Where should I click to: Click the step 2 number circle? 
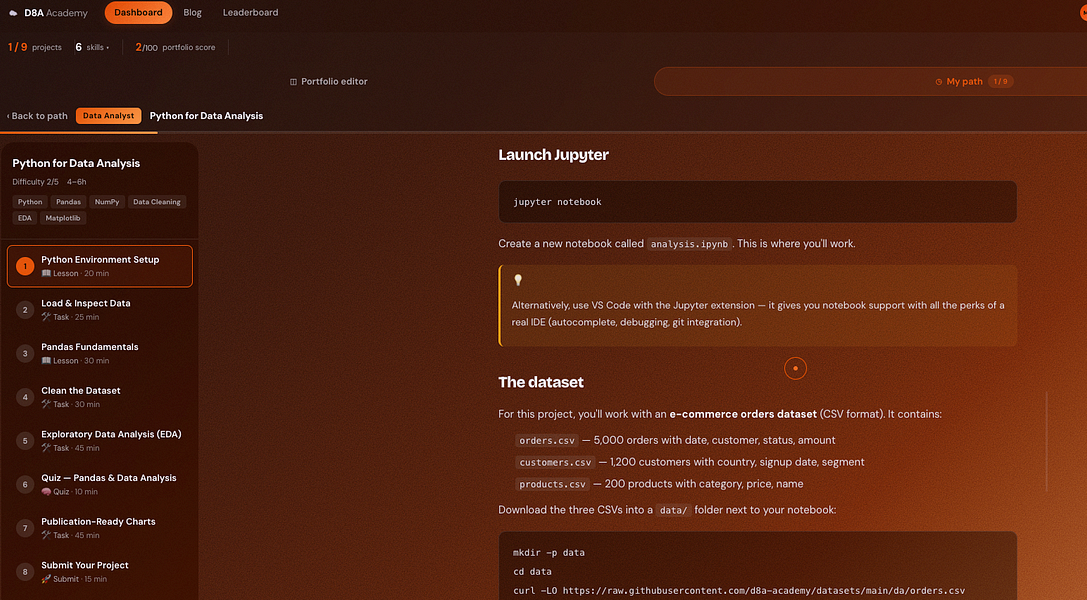(x=25, y=310)
